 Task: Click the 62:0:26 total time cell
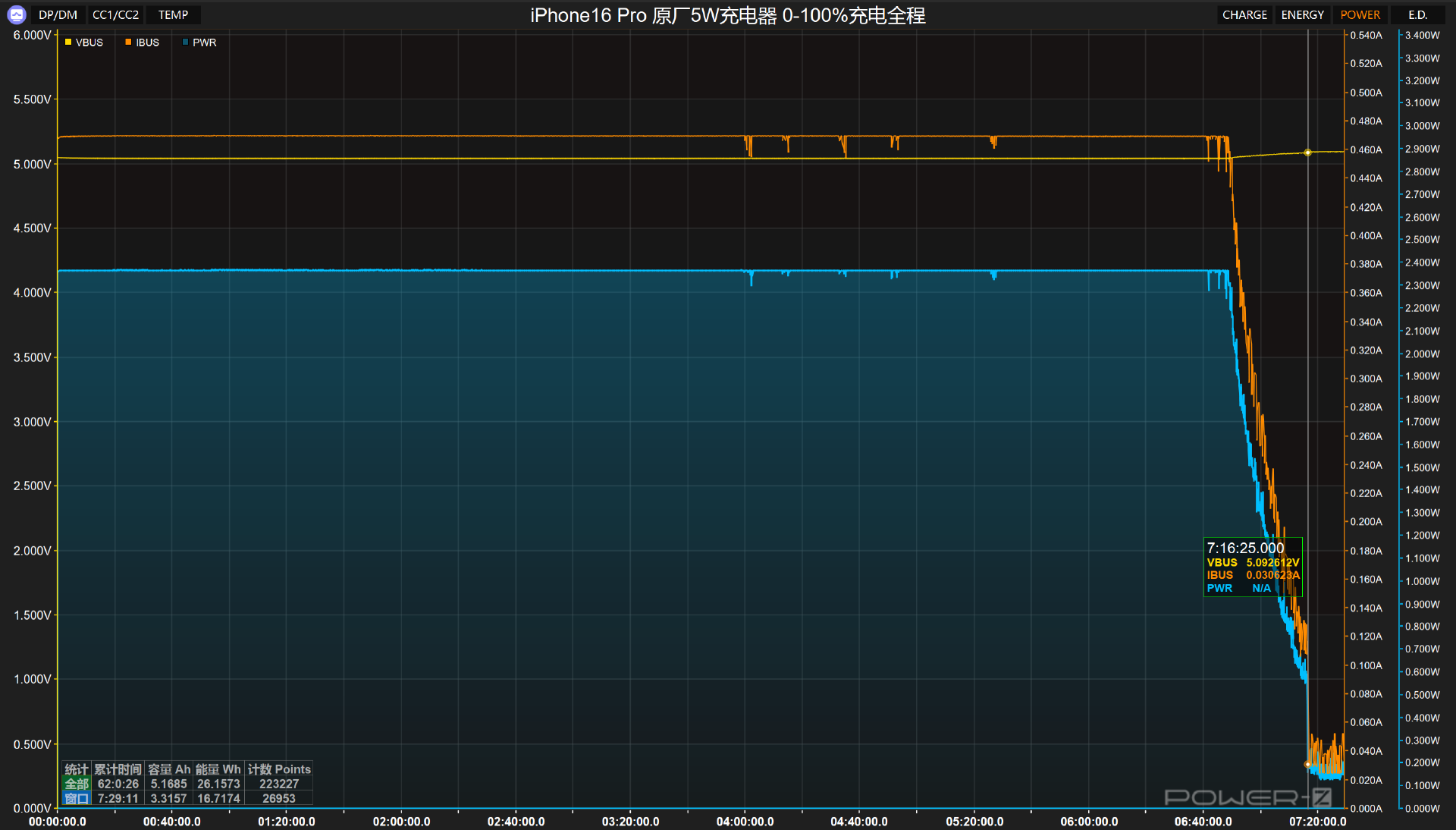118,784
